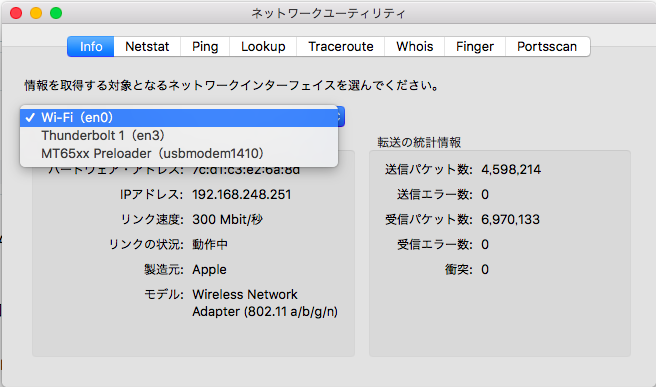Click the 衝突 label
The width and height of the screenshot is (656, 387).
pos(458,269)
